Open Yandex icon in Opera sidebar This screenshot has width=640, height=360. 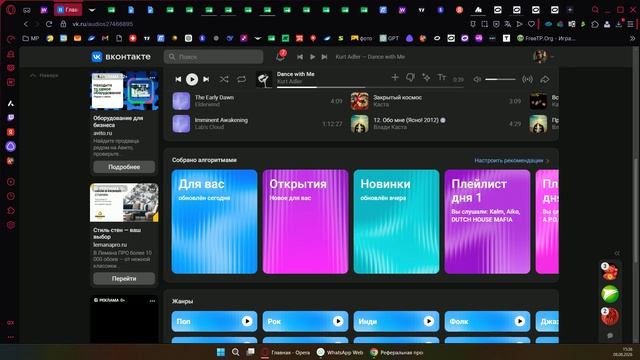point(11,132)
